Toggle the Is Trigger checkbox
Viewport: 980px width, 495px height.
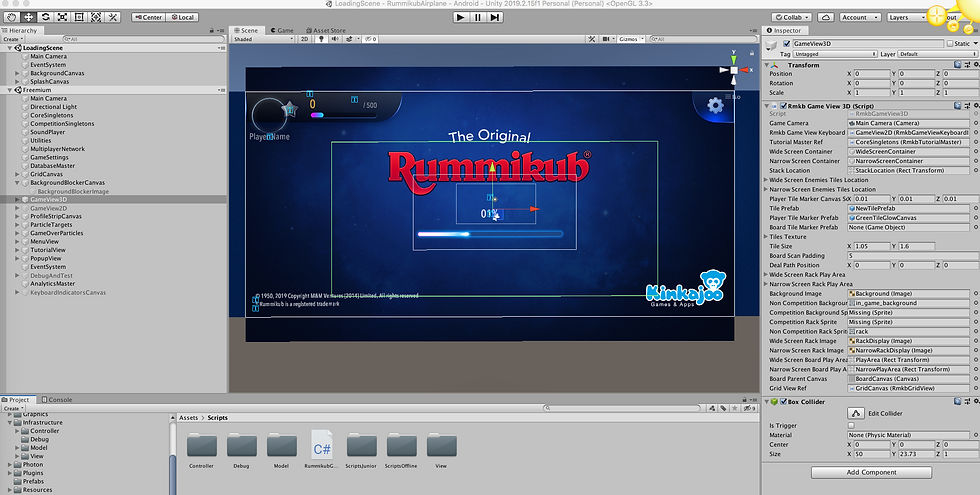click(851, 426)
